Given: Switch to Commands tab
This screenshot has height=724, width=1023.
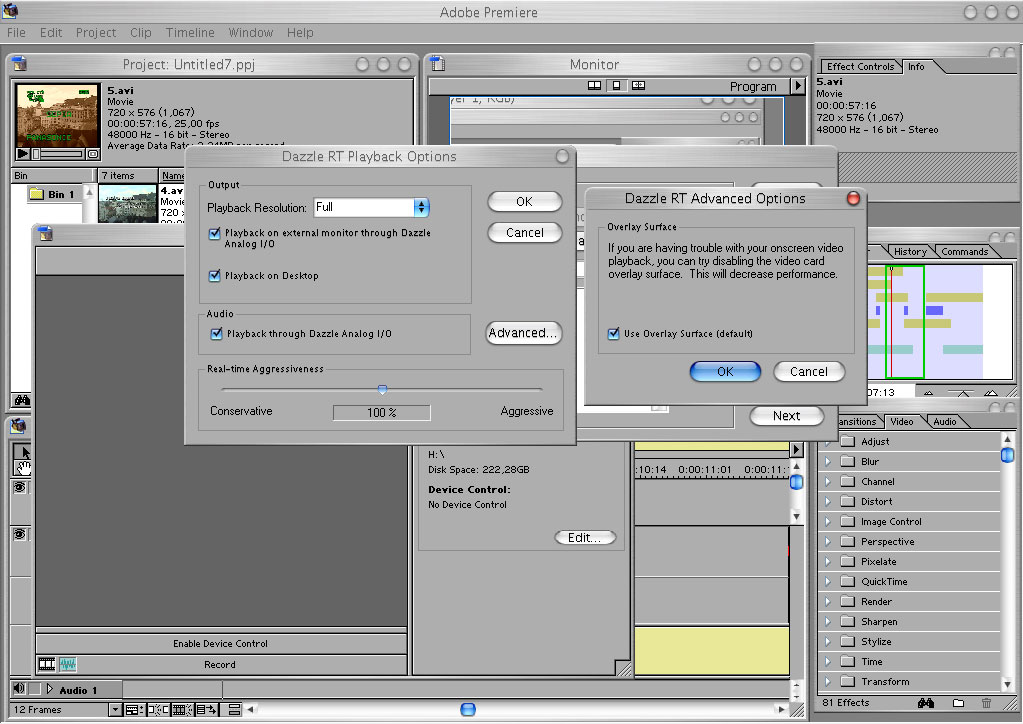Looking at the screenshot, I should [x=964, y=252].
